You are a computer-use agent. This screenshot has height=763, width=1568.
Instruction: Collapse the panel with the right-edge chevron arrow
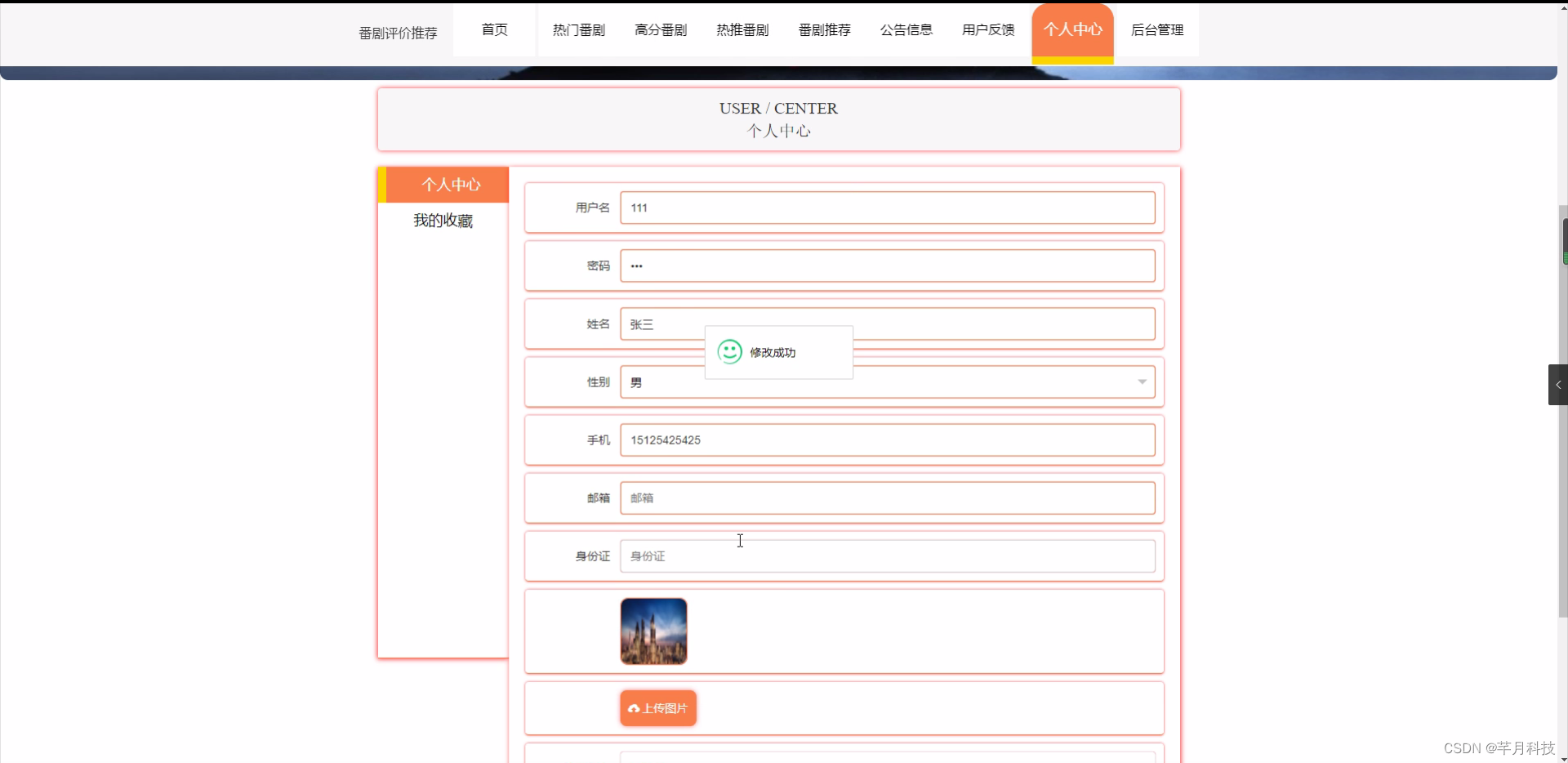1557,384
